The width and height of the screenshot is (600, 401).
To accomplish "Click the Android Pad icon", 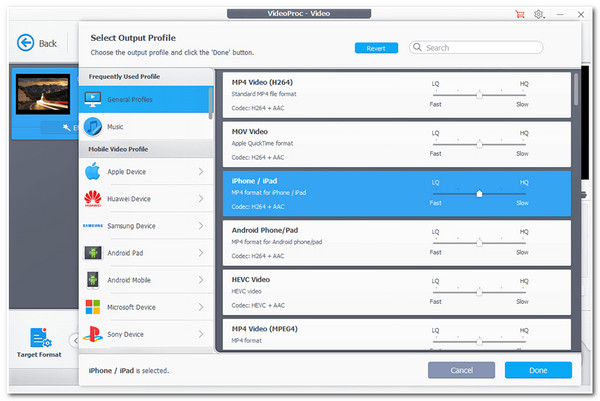I will pos(93,253).
